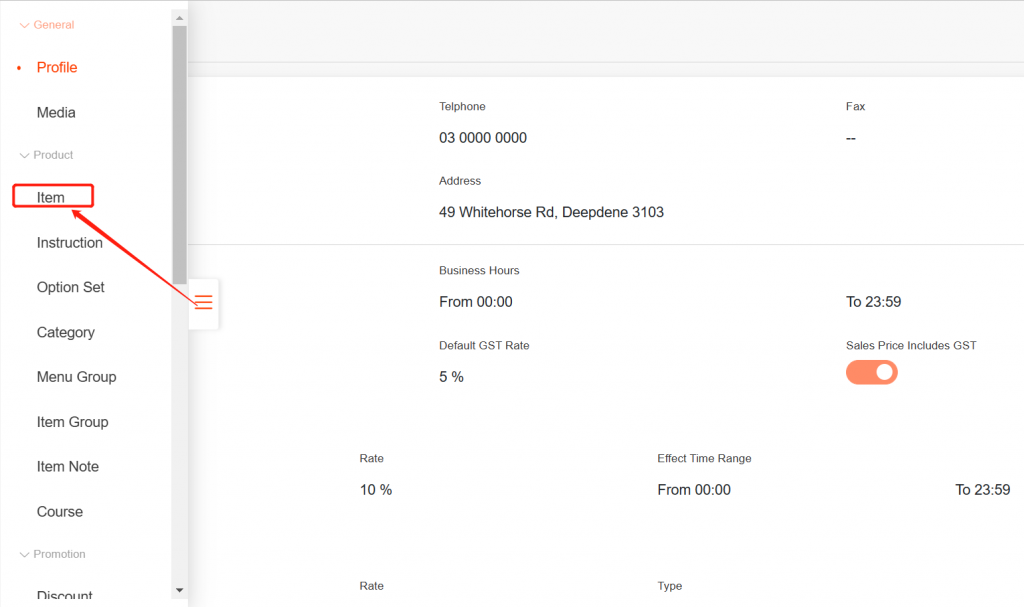Click the sidebar scrollbar thumb

[x=179, y=155]
